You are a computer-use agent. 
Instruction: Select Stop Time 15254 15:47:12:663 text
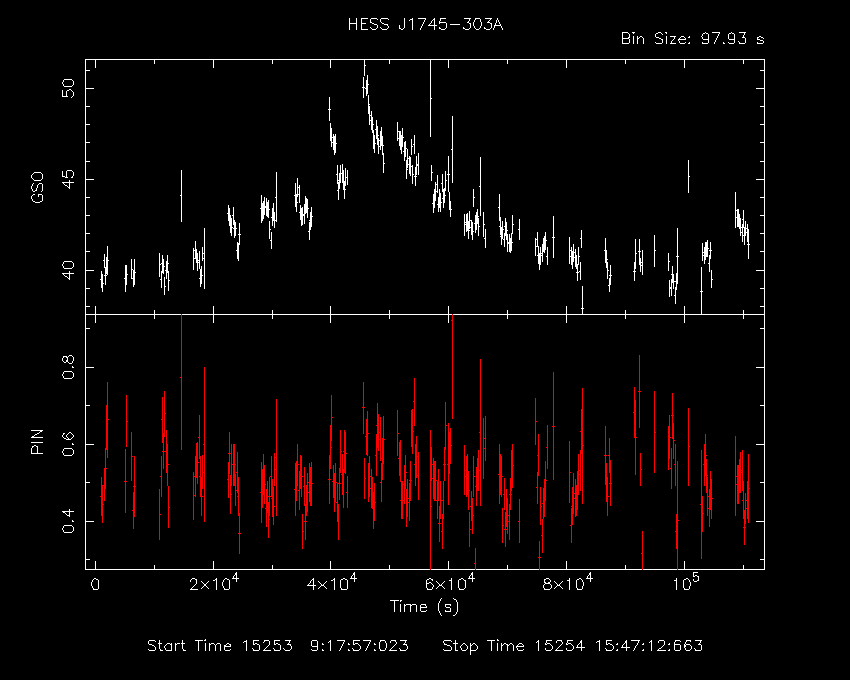pos(572,646)
